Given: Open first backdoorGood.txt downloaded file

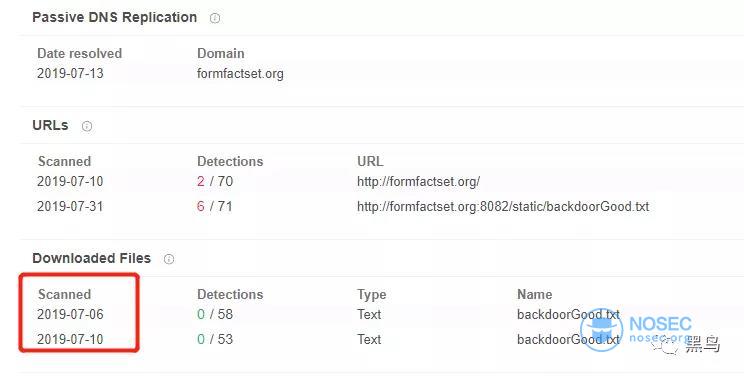Looking at the screenshot, I should [568, 314].
